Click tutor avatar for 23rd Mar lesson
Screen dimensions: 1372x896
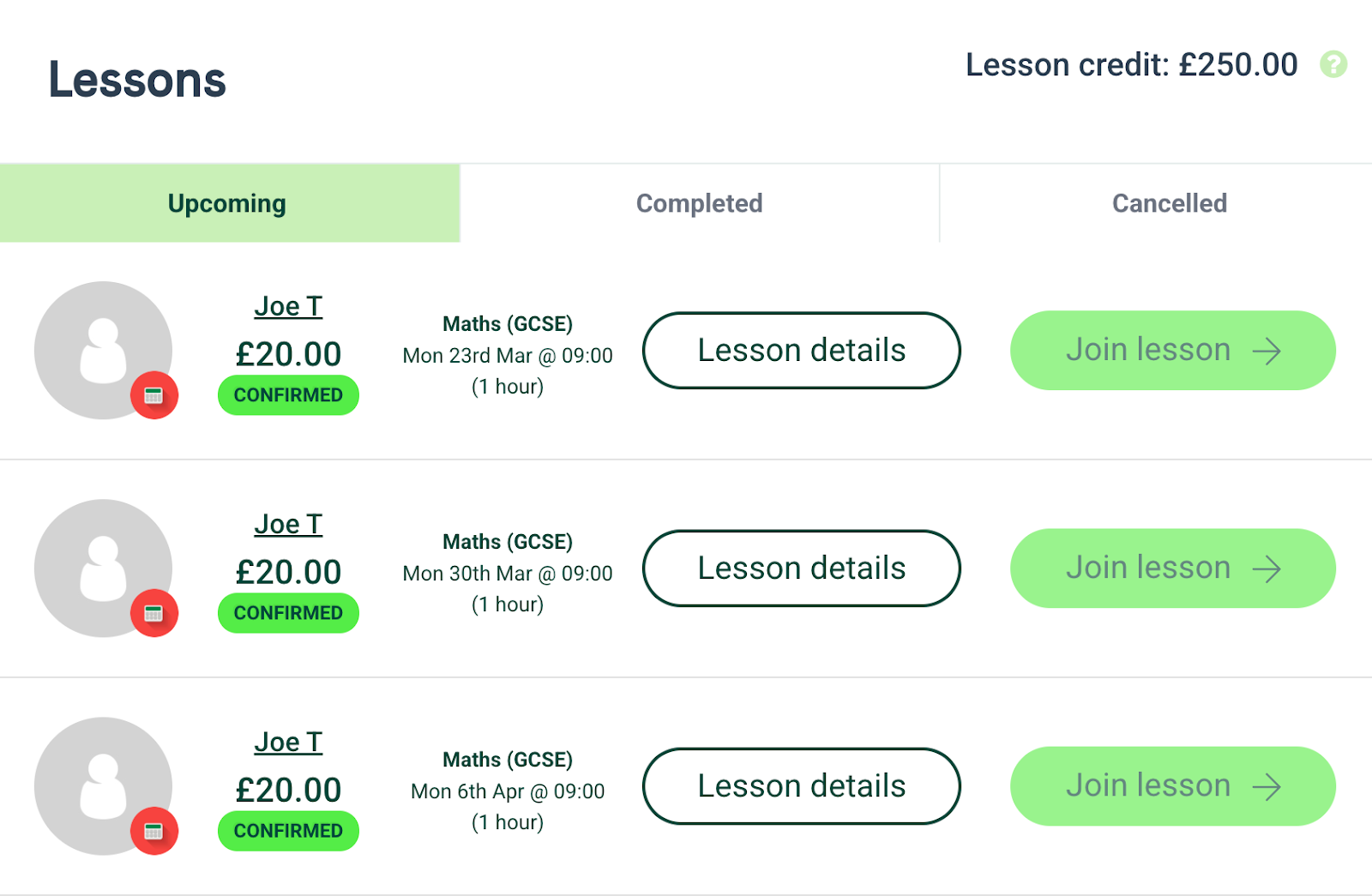[103, 350]
